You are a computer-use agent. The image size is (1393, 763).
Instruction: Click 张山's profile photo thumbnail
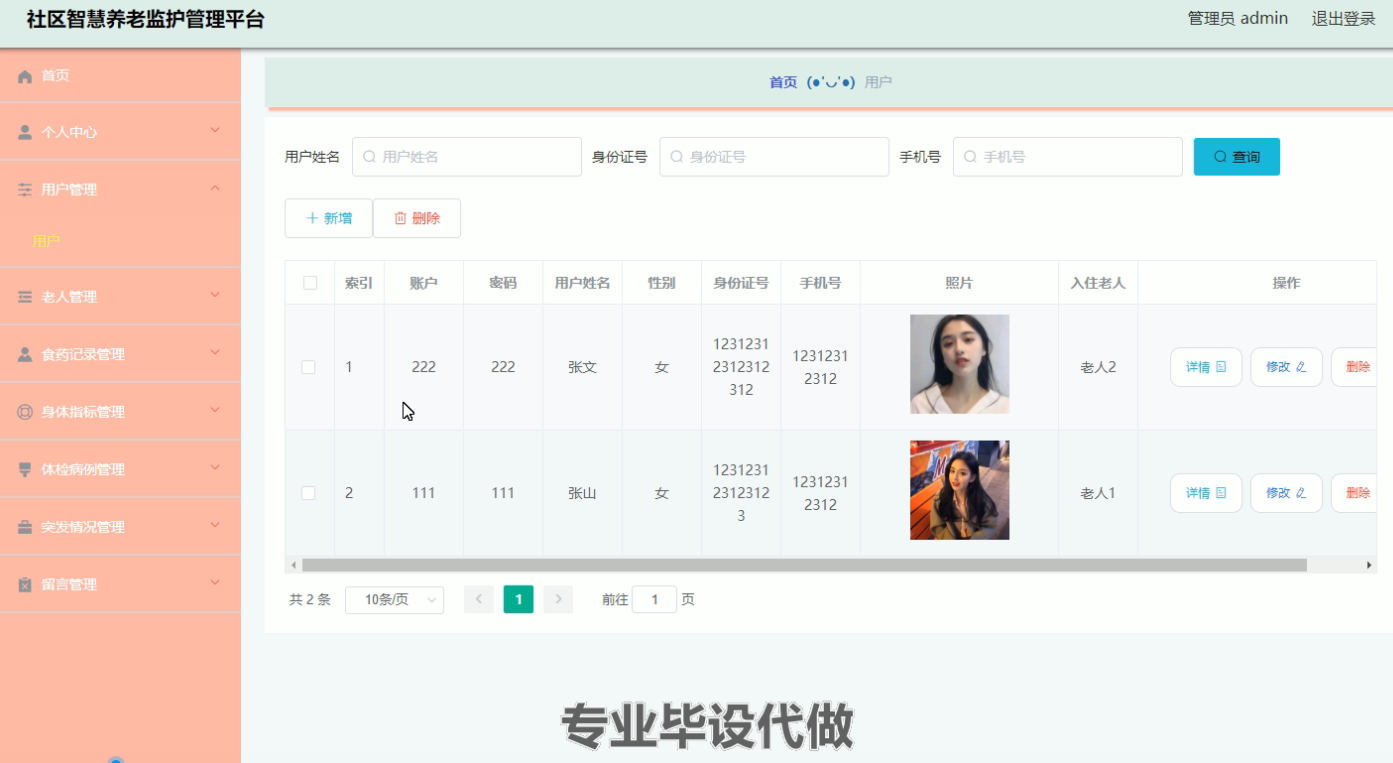pos(958,489)
